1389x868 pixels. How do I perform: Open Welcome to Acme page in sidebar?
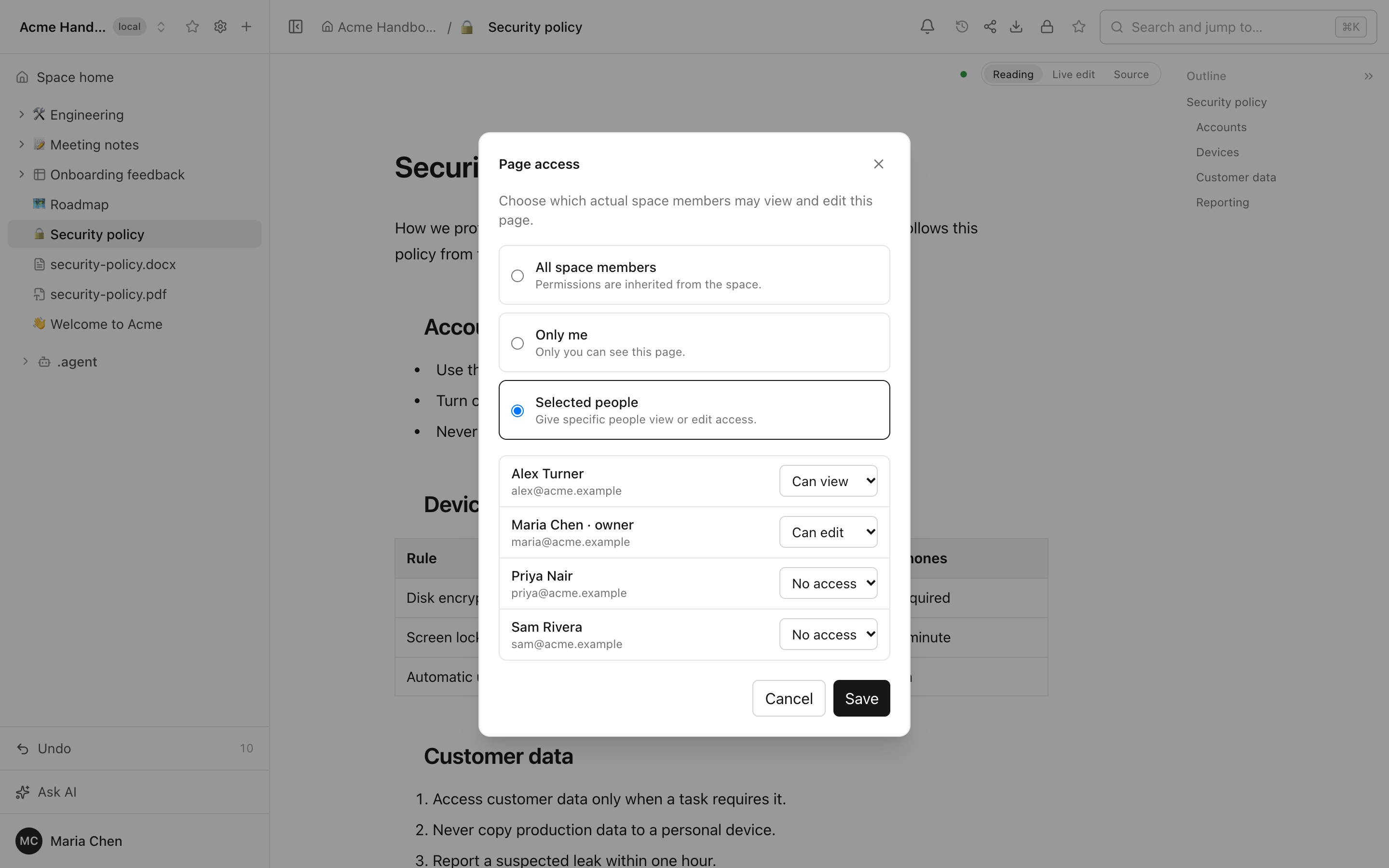point(134,324)
